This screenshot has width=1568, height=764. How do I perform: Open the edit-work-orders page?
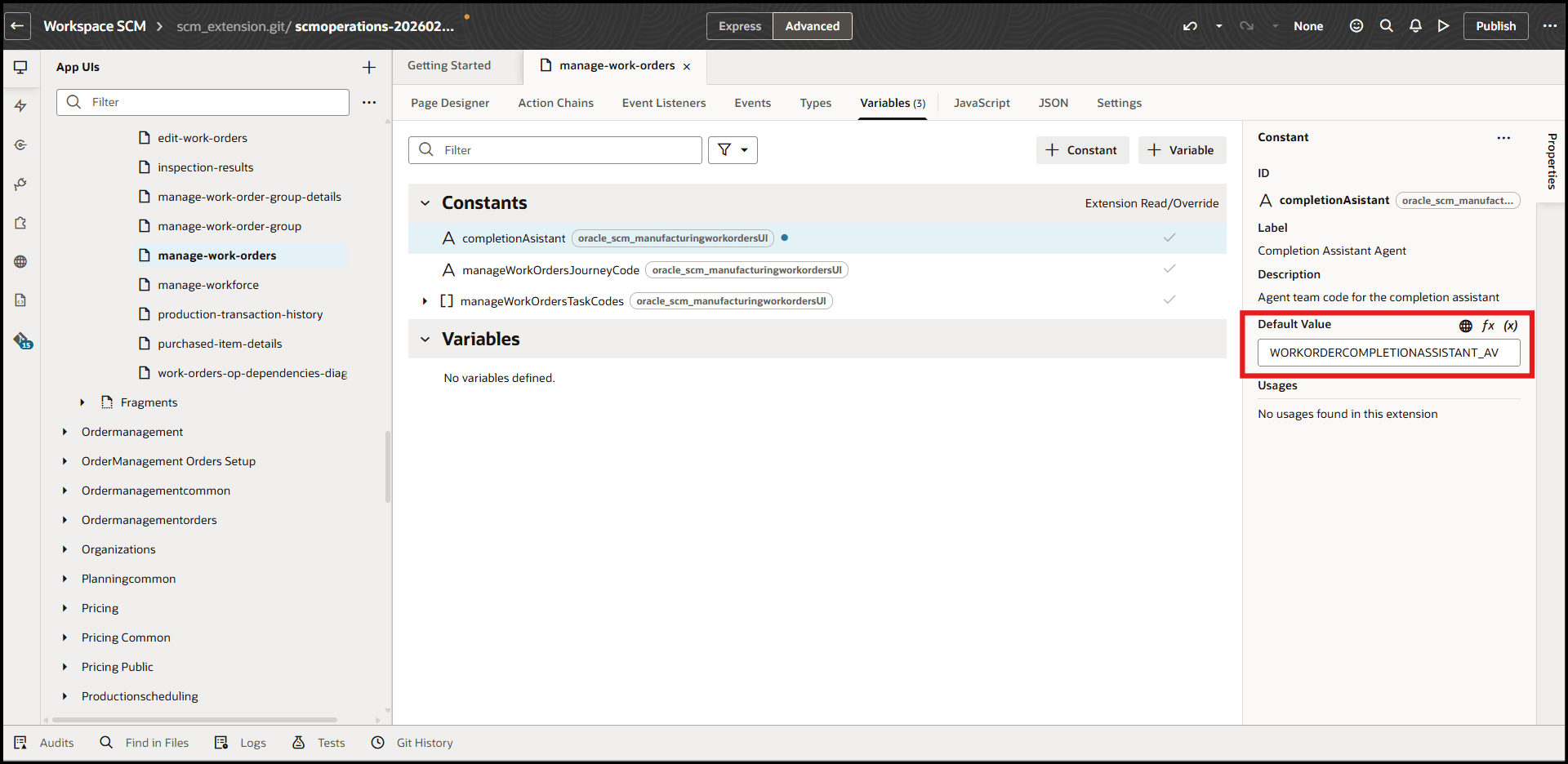click(x=203, y=138)
